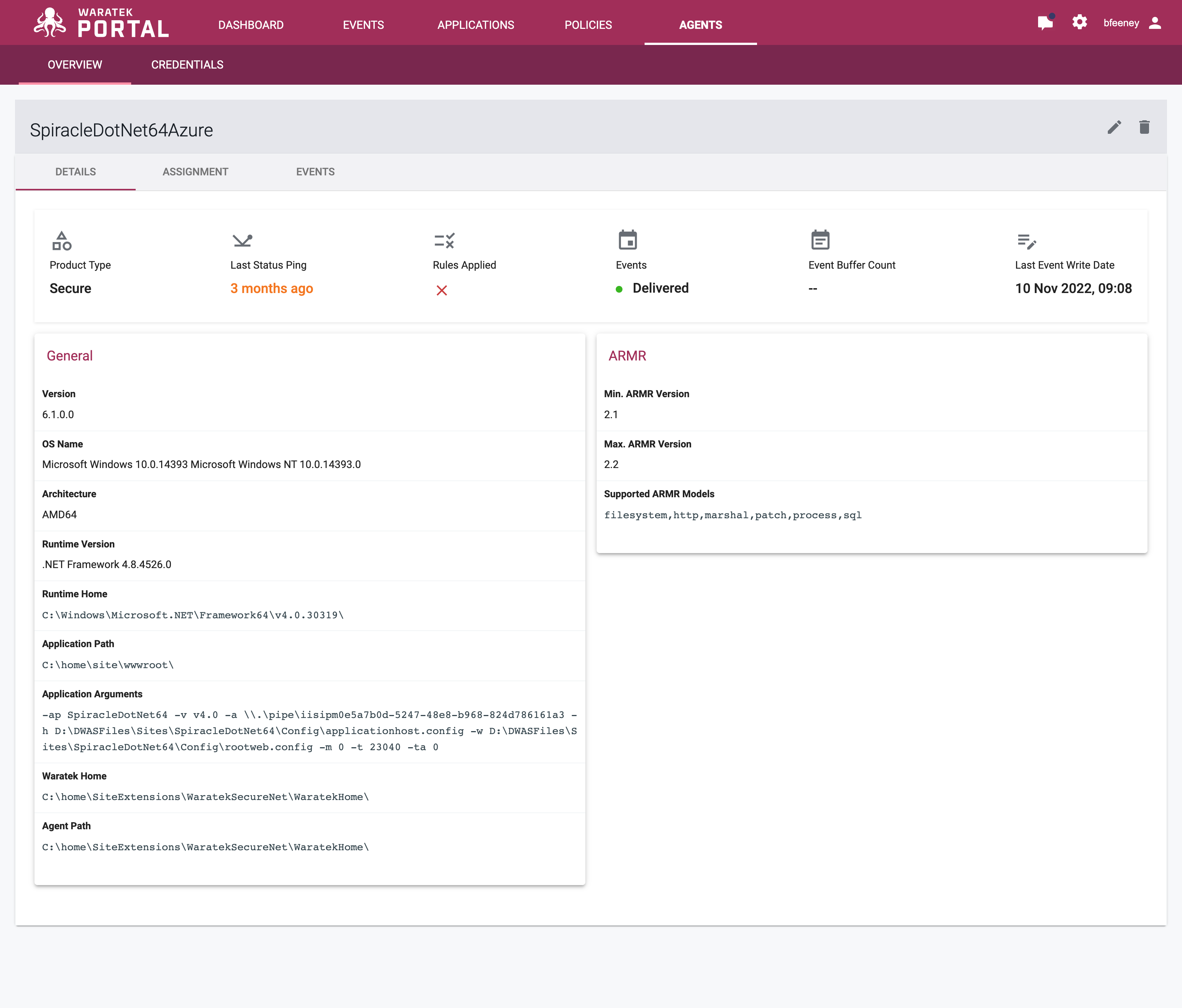Click the PORTAL wordmark
1182x1008 pixels.
pyautogui.click(x=123, y=28)
